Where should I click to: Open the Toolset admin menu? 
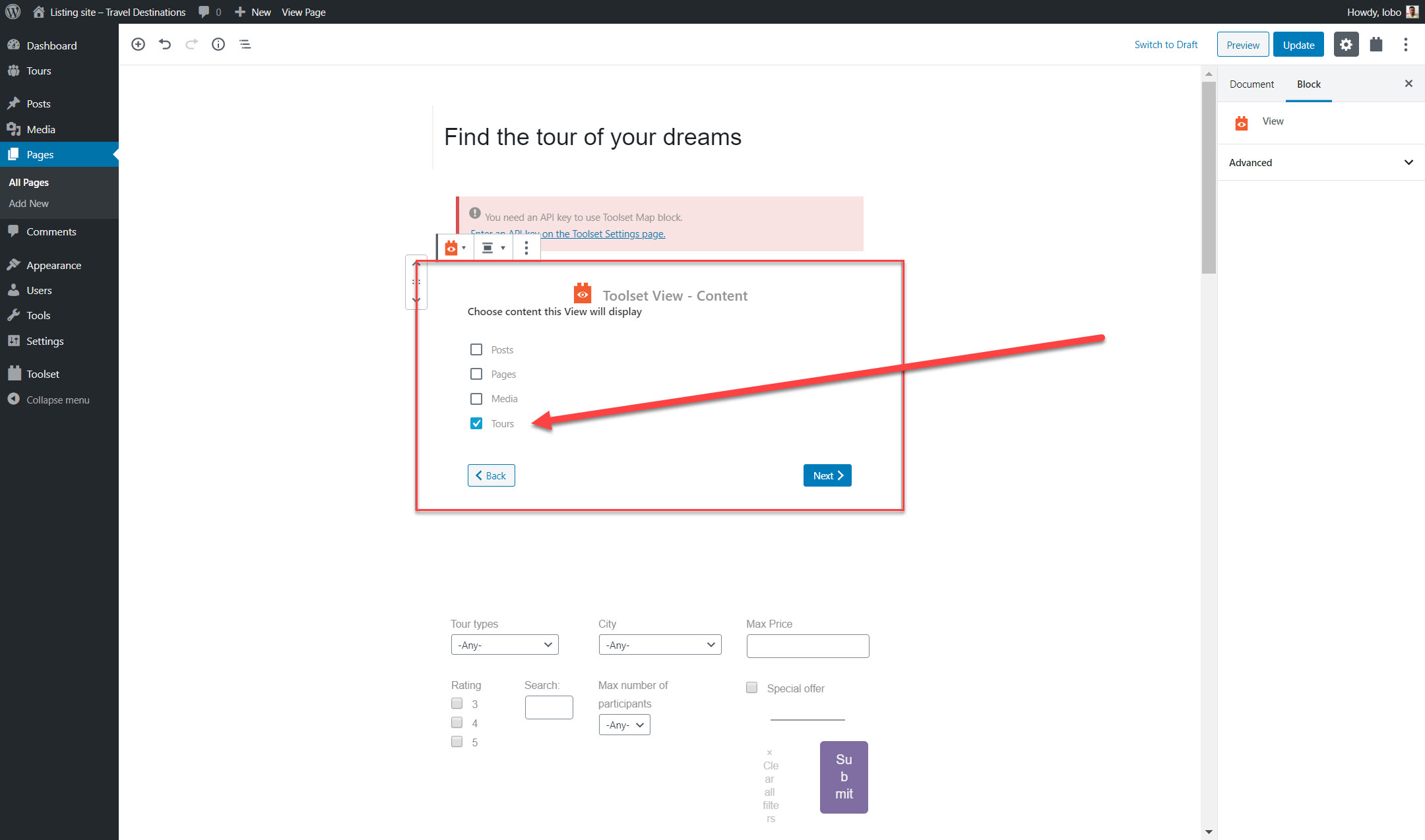coord(43,374)
